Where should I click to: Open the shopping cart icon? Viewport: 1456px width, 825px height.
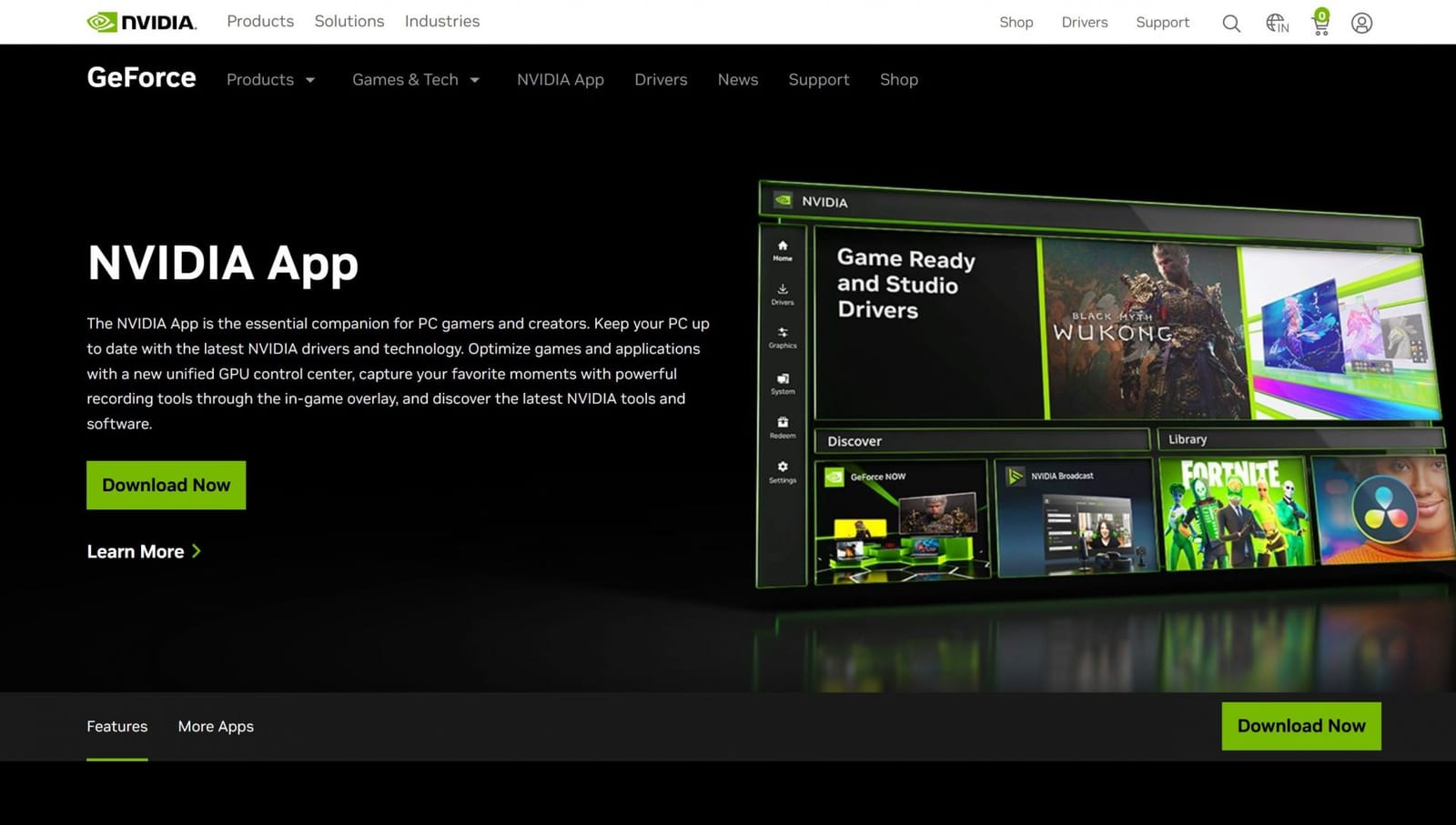pos(1319,25)
